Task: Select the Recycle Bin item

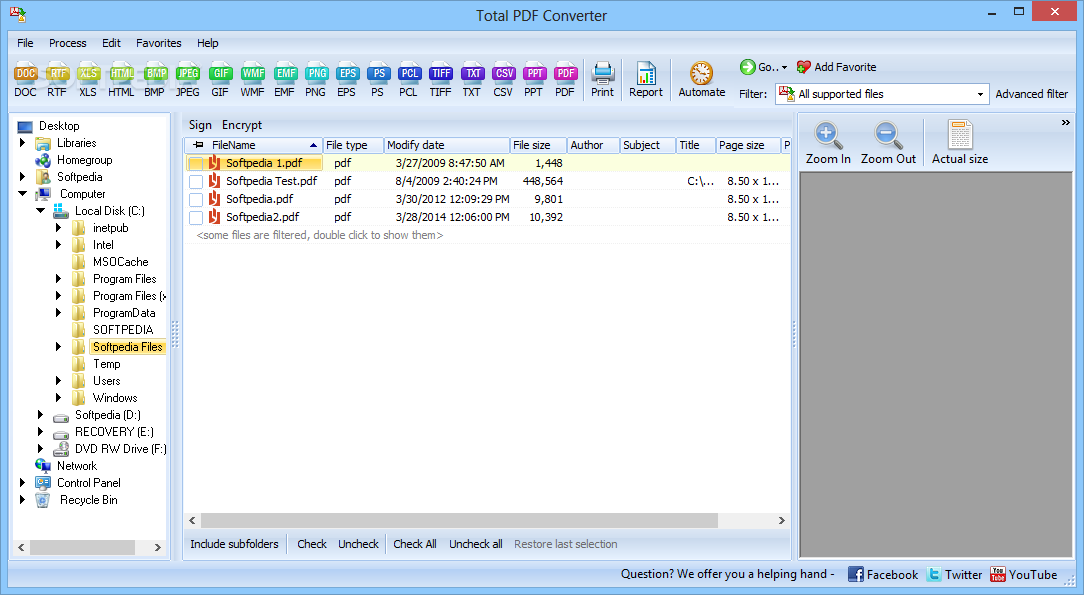Action: pos(88,500)
